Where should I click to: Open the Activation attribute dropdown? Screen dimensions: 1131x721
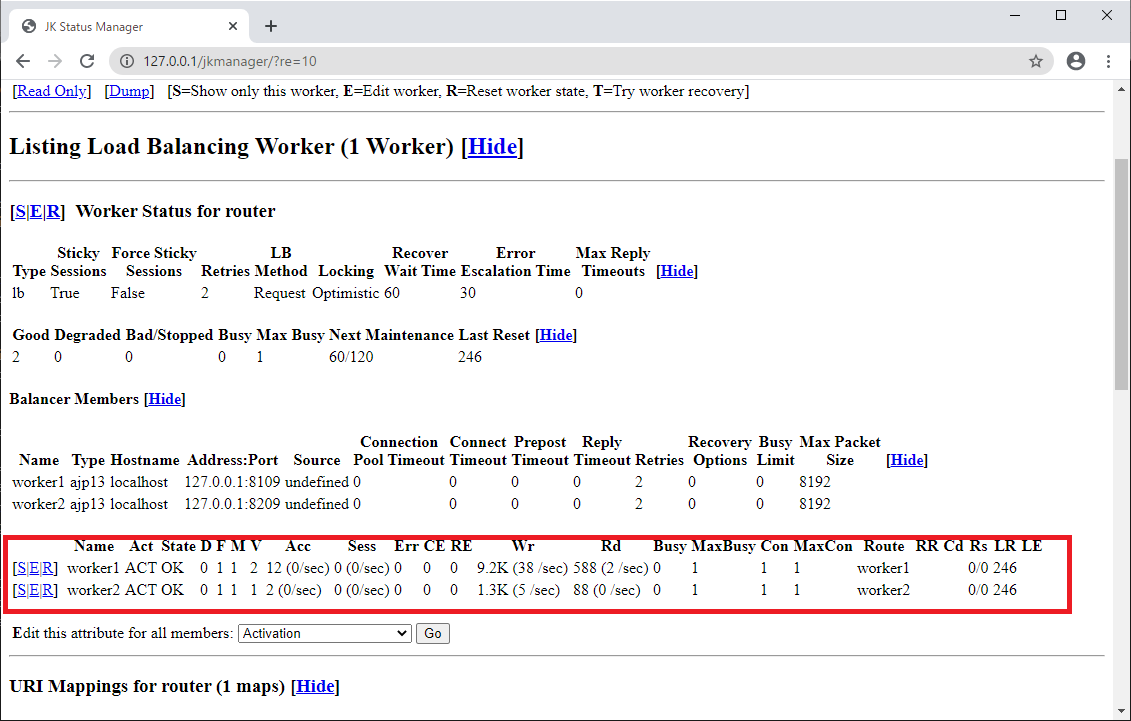click(325, 633)
